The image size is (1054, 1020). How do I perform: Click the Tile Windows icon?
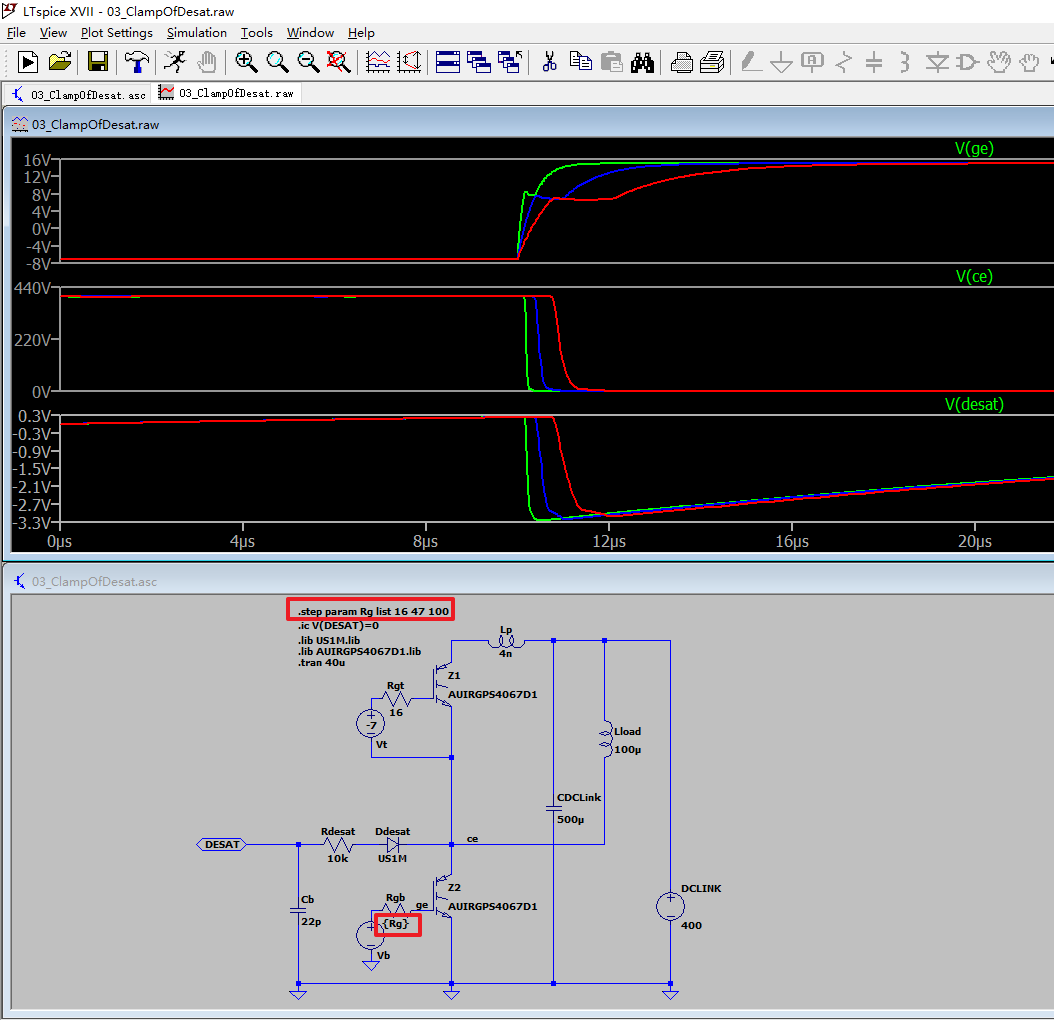click(448, 62)
